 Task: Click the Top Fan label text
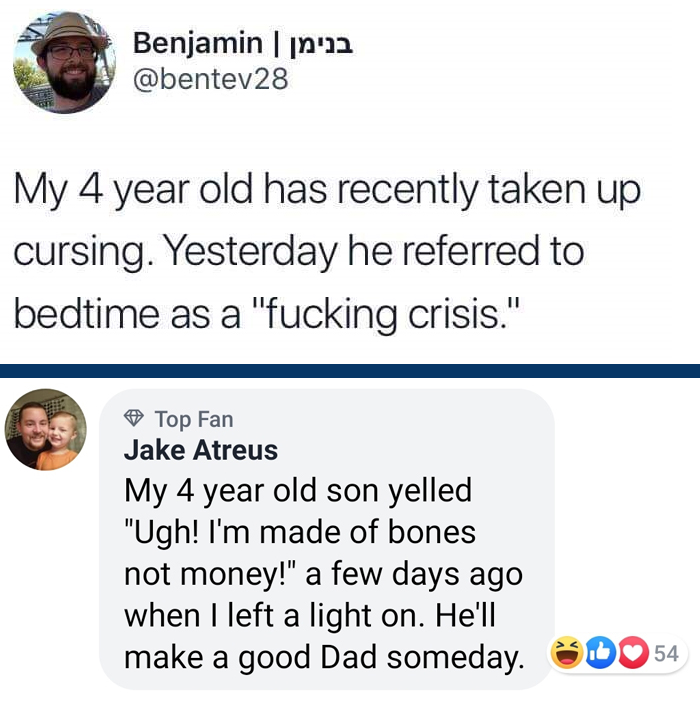[193, 419]
